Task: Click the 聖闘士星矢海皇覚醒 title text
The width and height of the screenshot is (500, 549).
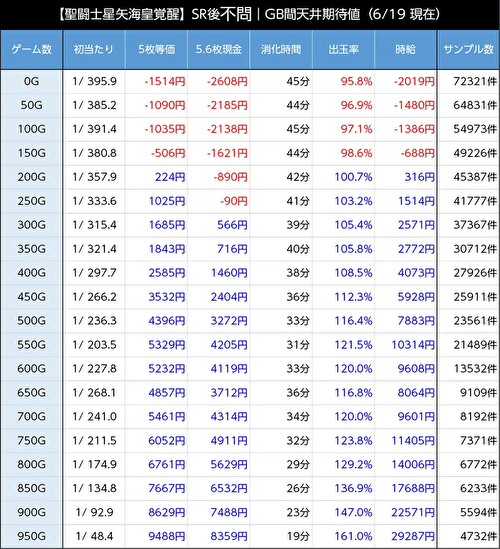Action: [x=121, y=14]
